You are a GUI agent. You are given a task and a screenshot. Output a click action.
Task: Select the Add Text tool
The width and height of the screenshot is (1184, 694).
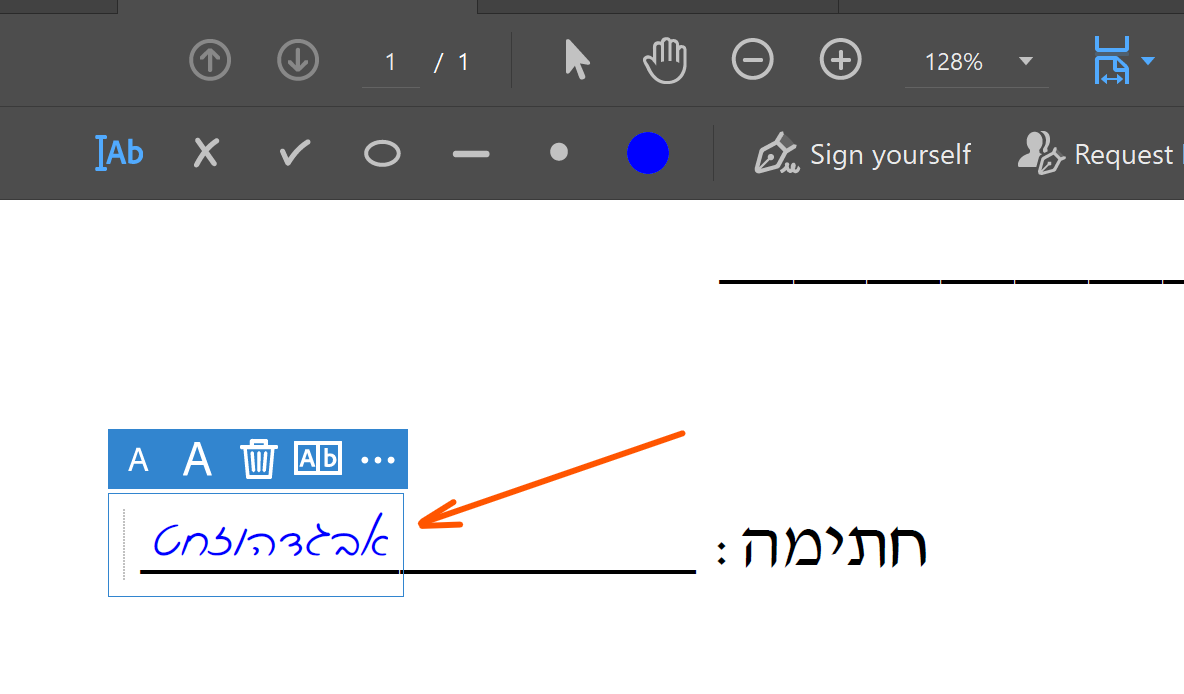pos(119,153)
